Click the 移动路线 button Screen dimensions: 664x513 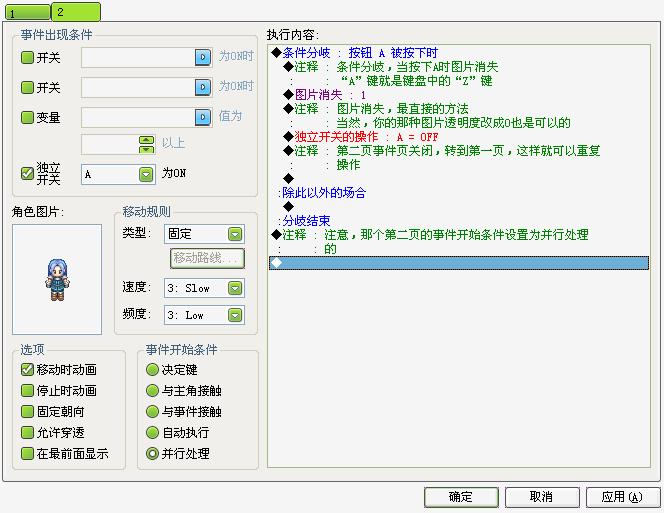coord(207,258)
